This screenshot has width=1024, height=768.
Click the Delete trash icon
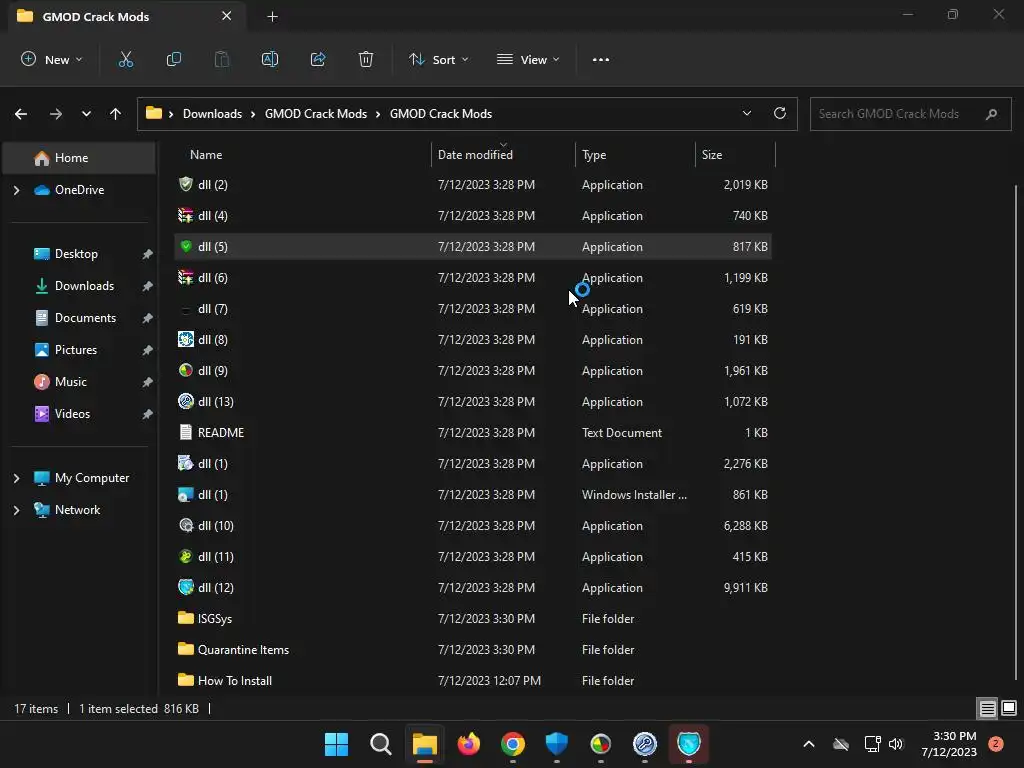coord(366,59)
